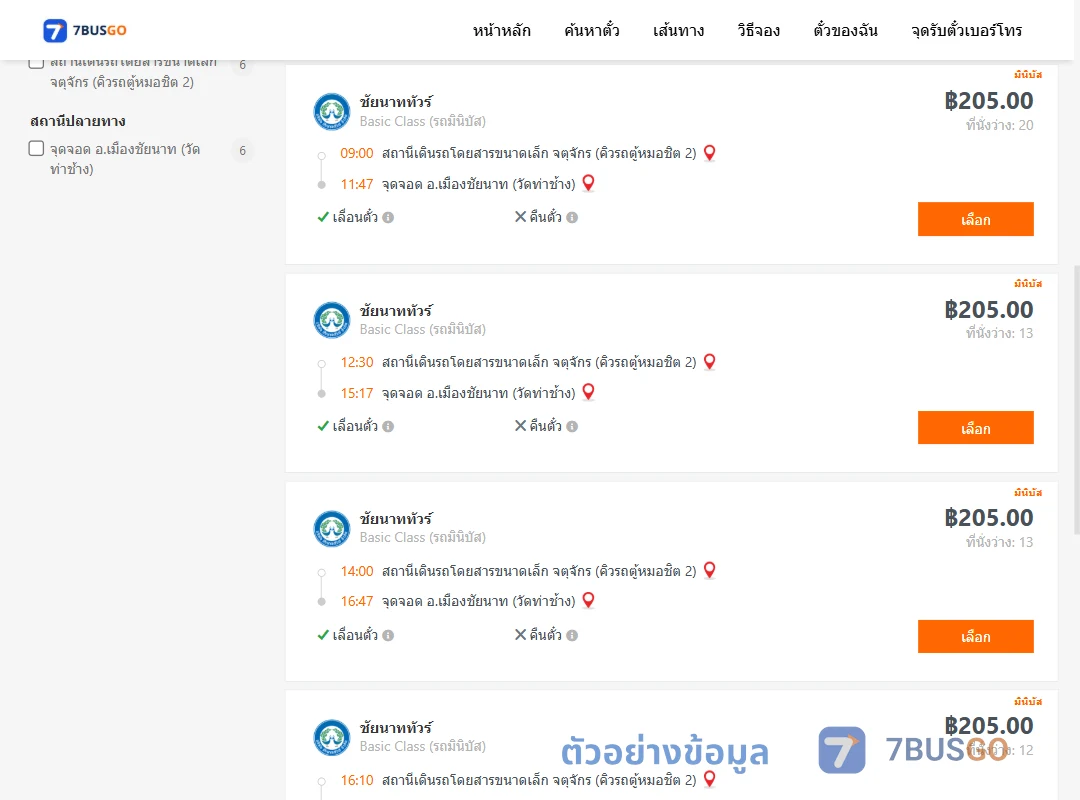Open the หน้าหลัก menu item
1080x800 pixels.
pos(501,30)
